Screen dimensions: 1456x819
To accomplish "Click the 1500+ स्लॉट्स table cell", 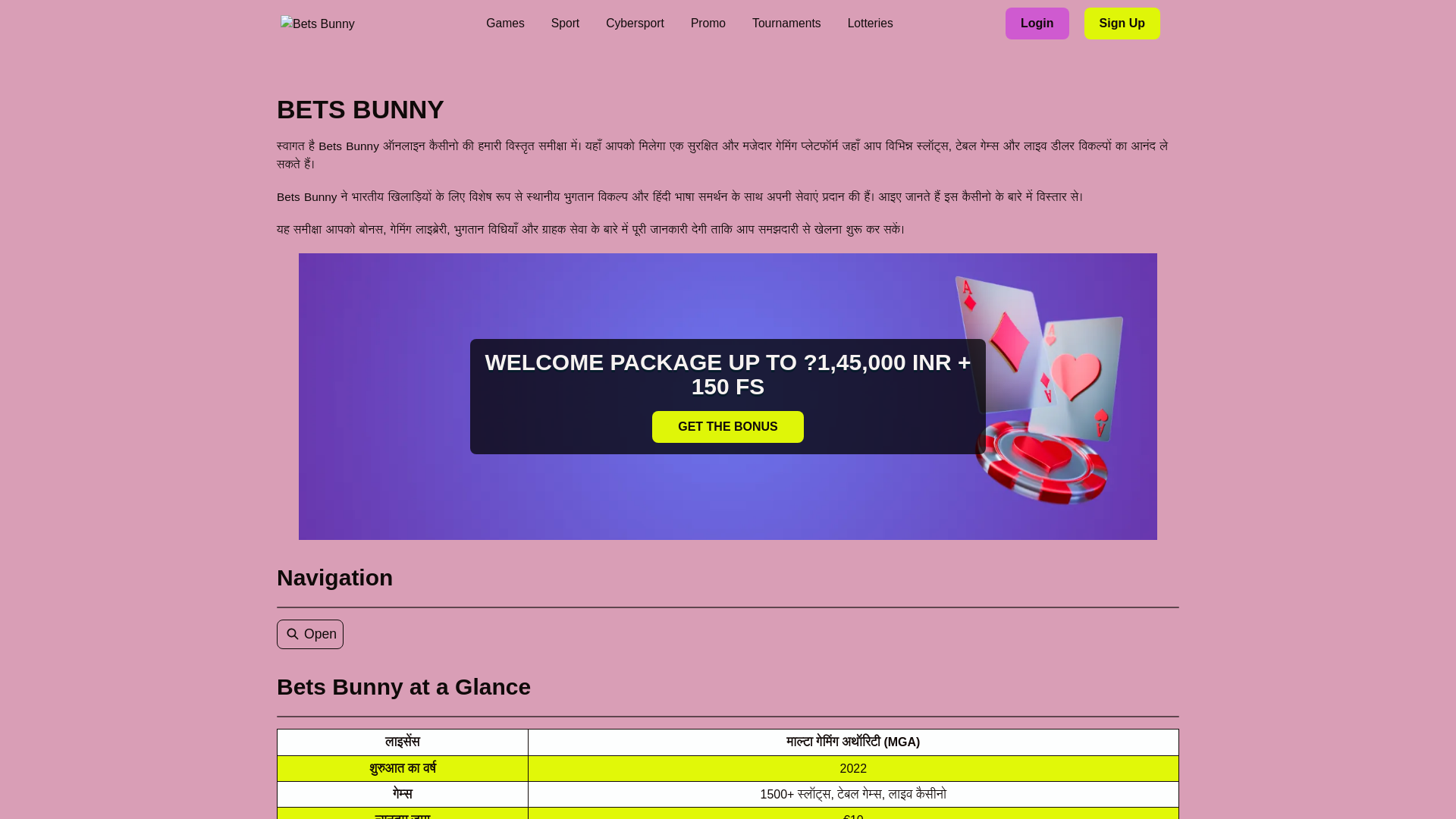I will [x=853, y=794].
